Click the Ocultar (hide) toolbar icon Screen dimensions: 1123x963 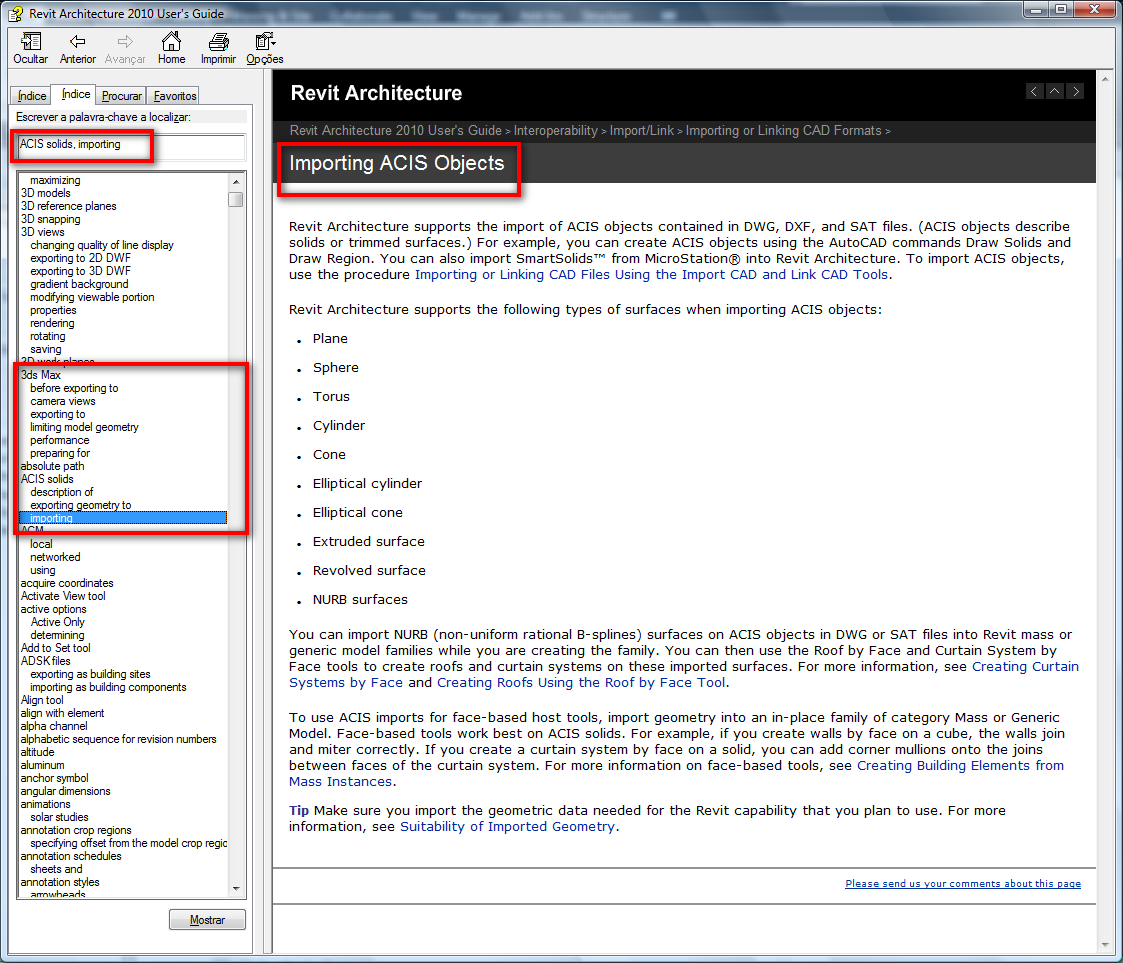(30, 48)
